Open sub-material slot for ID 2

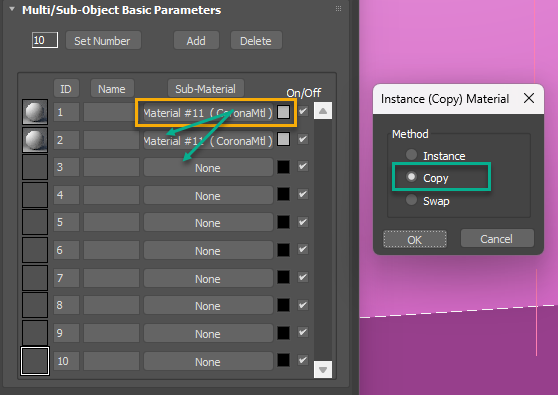pyautogui.click(x=208, y=141)
